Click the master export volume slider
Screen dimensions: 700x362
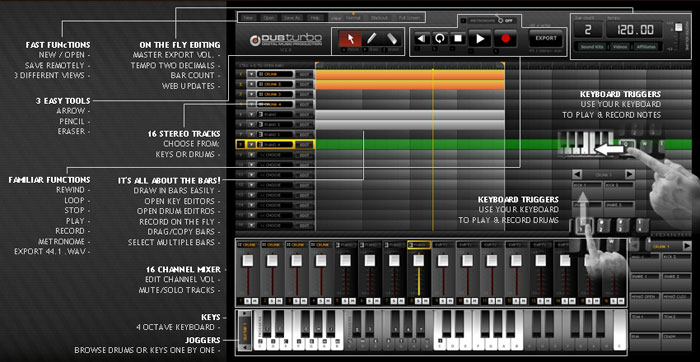[679, 27]
